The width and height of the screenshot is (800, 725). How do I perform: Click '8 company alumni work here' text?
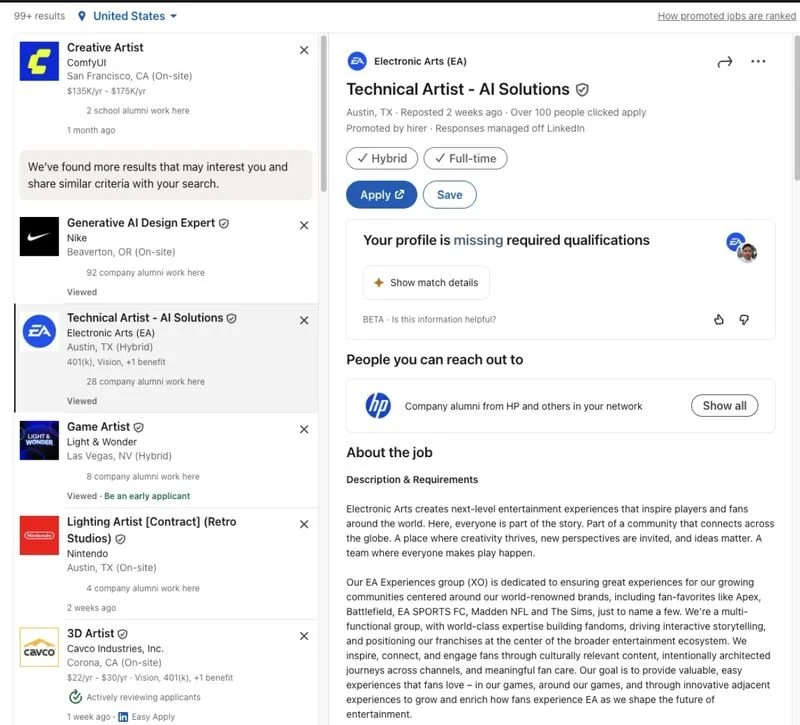pos(143,476)
